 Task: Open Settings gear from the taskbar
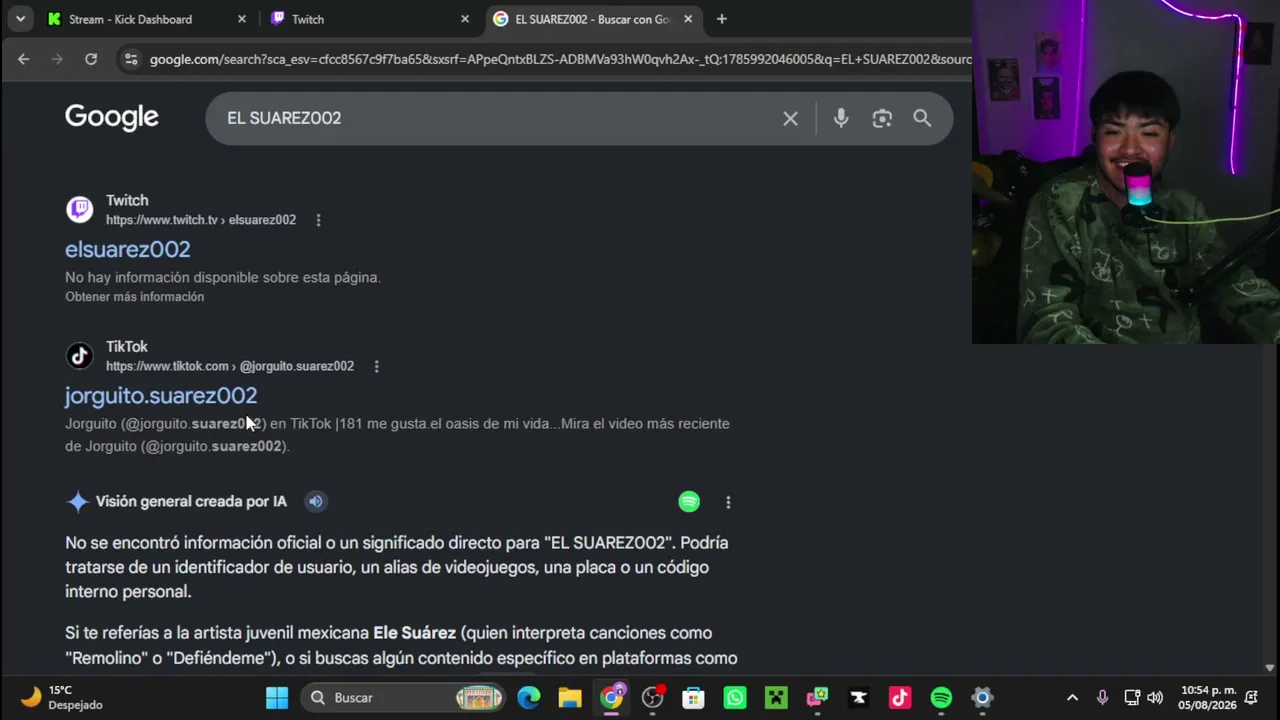(x=982, y=698)
